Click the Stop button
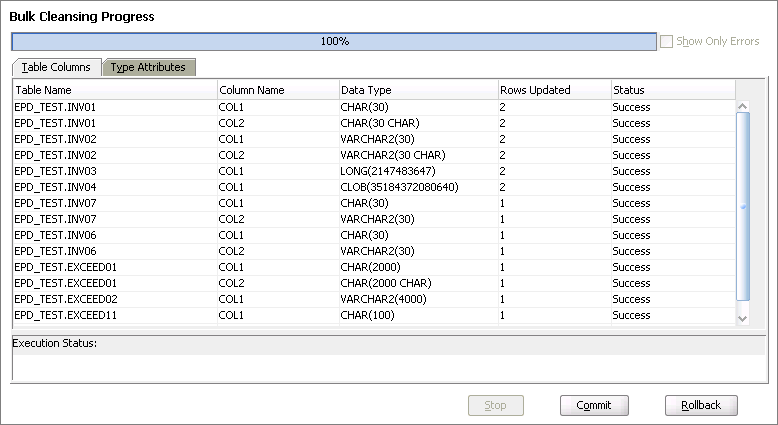 click(x=496, y=405)
